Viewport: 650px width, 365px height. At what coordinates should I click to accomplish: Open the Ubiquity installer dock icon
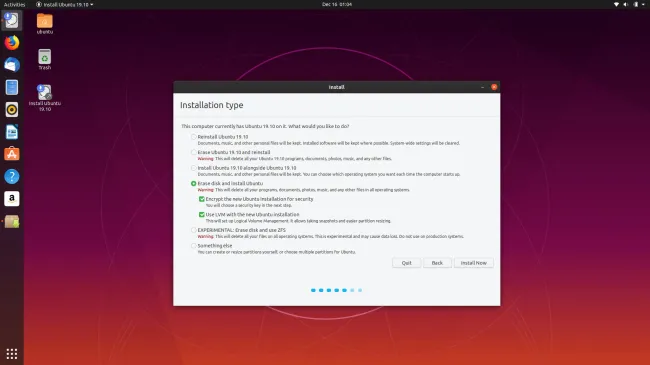(12, 20)
